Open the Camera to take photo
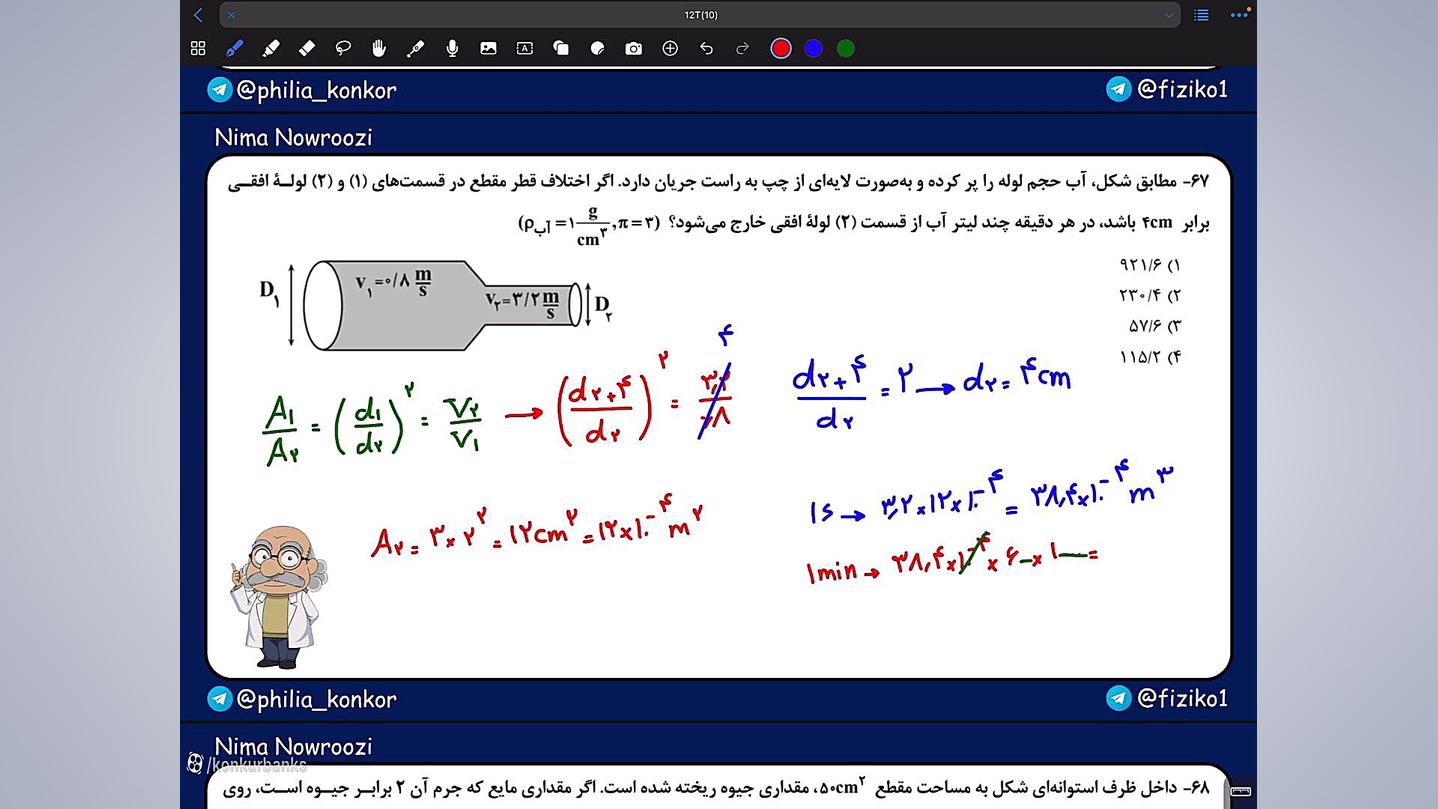Screen dimensions: 1438x809 [x=634, y=48]
